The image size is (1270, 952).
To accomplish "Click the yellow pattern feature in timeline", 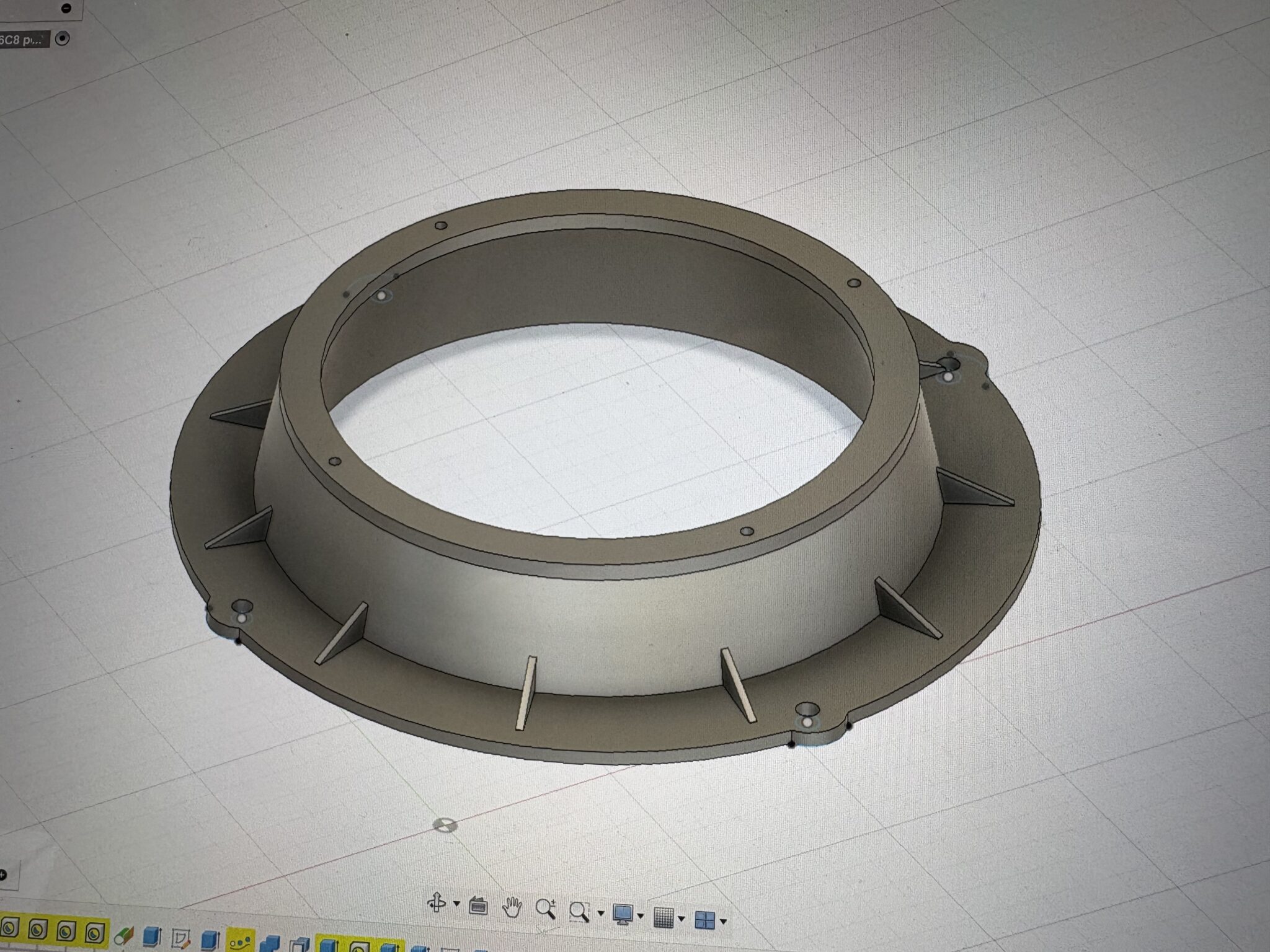I will (x=240, y=942).
